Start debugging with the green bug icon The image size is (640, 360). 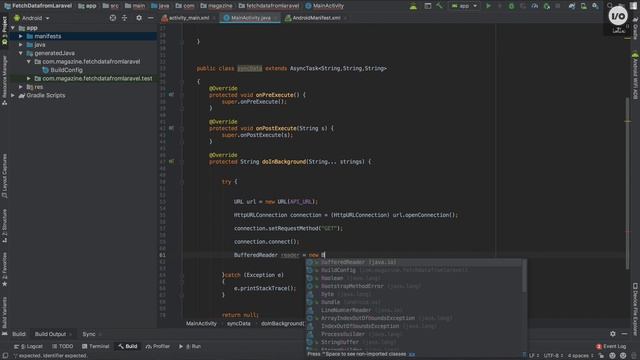[x=511, y=6]
